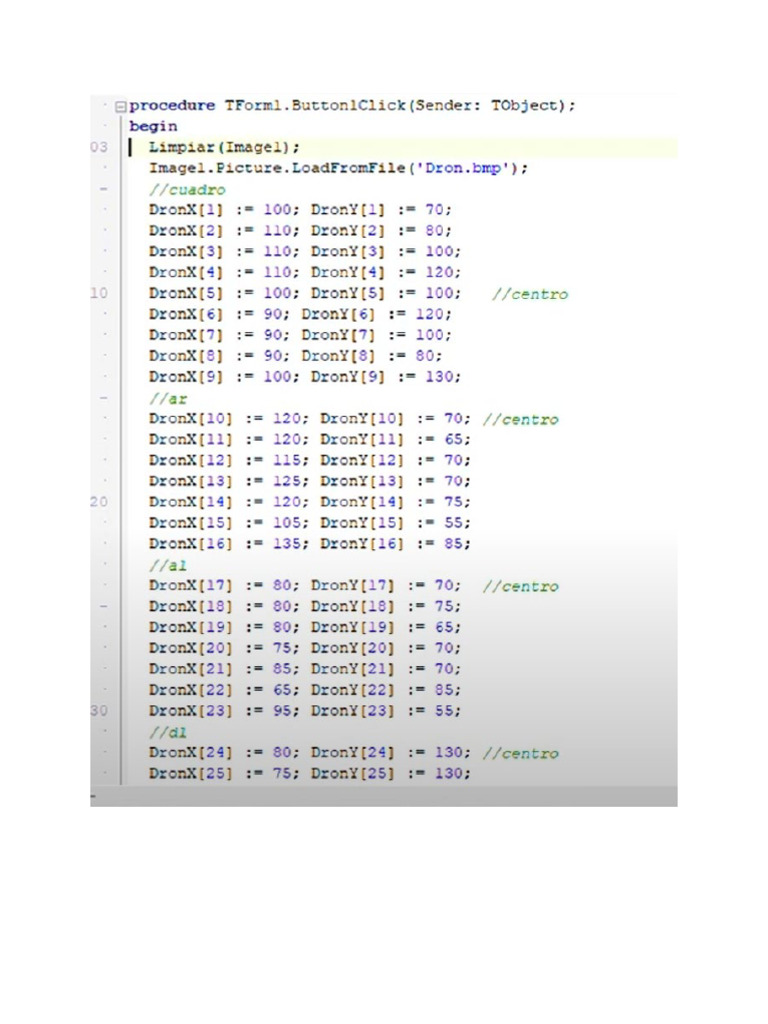Place cursor on the Limpiar(Image1) line

pyautogui.click(x=225, y=148)
